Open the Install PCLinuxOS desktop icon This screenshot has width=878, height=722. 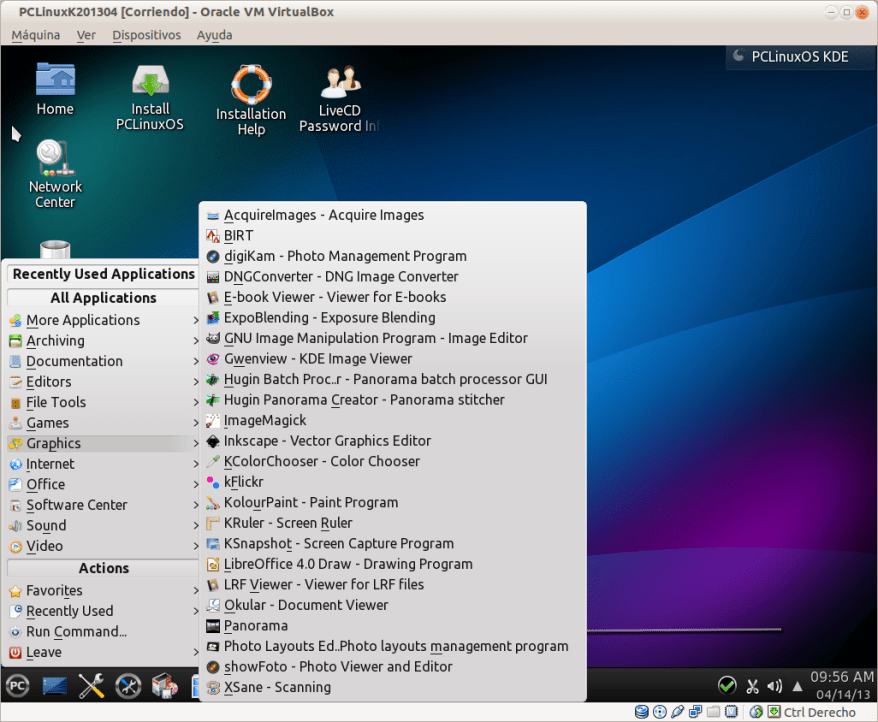[149, 85]
